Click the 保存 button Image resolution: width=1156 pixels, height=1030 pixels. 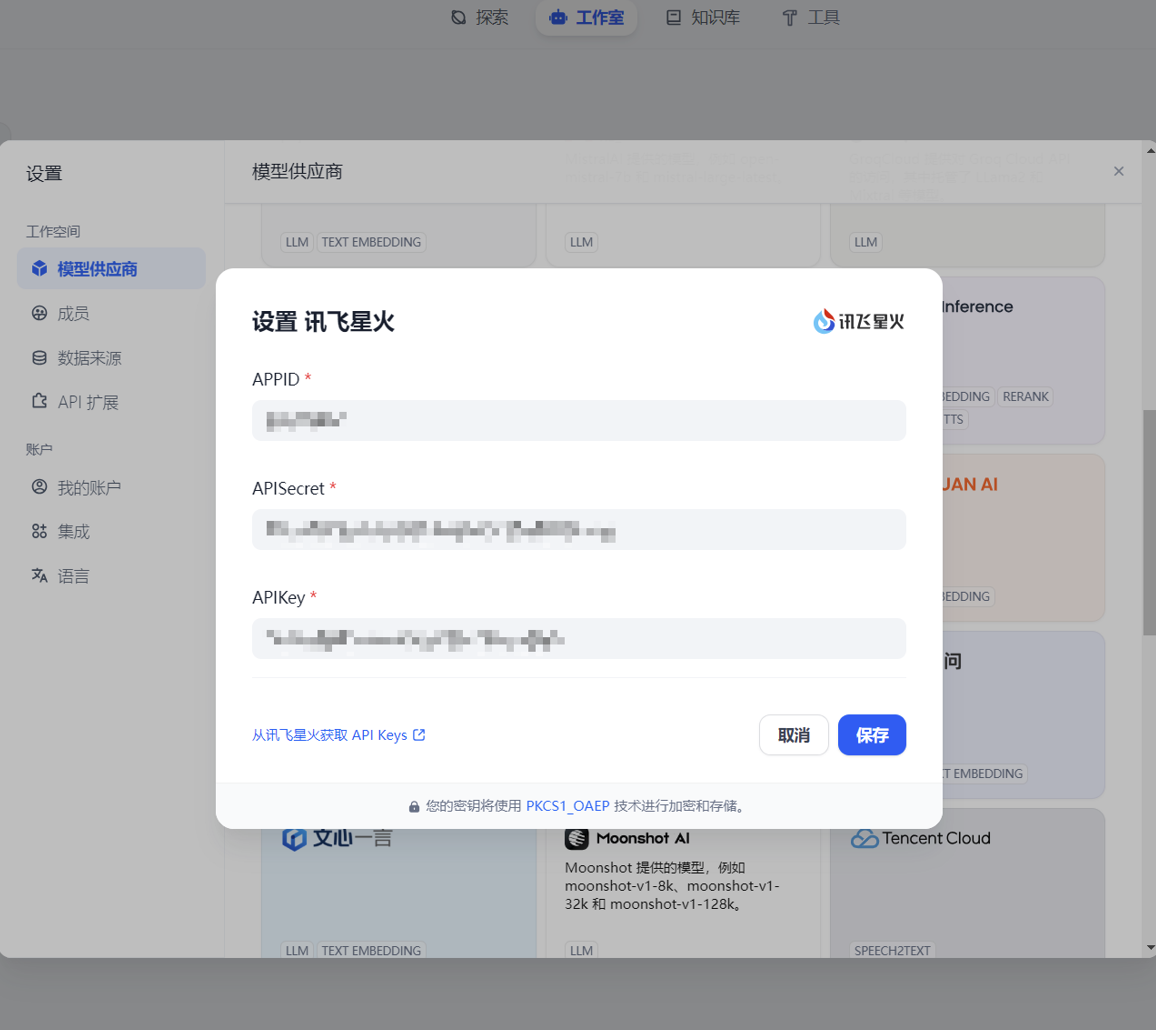(x=872, y=735)
